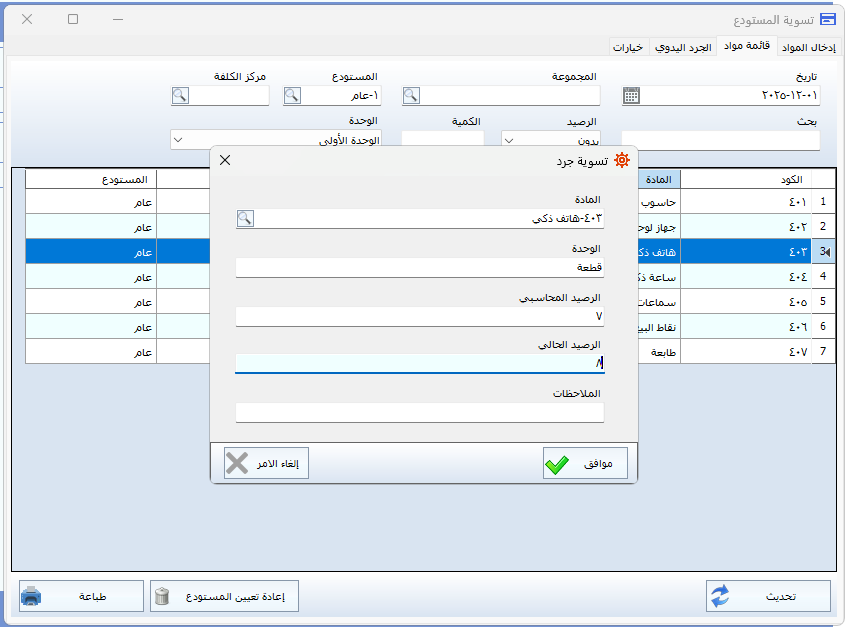This screenshot has height=627, width=847.
Task: Expand the الوحدة dropdown list
Action: (179, 141)
